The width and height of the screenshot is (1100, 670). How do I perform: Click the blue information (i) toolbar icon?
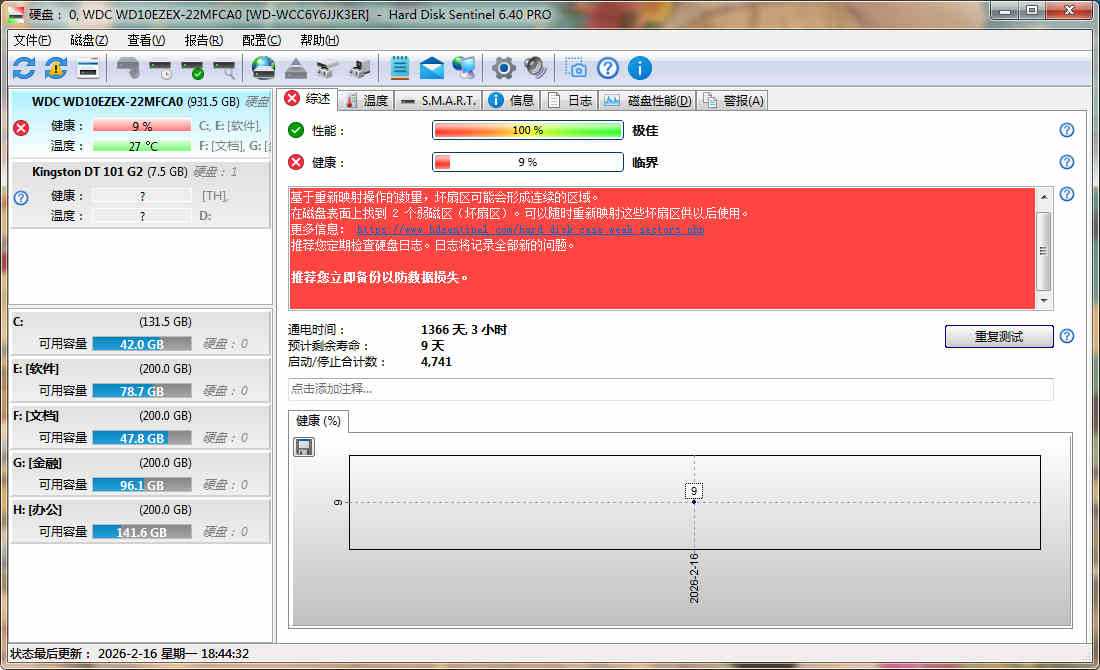(638, 67)
